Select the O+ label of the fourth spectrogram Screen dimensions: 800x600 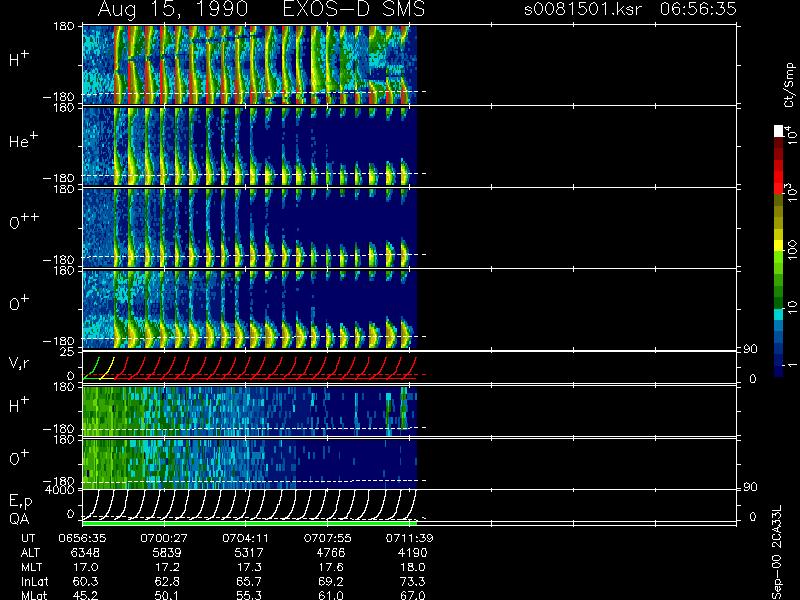coord(19,304)
